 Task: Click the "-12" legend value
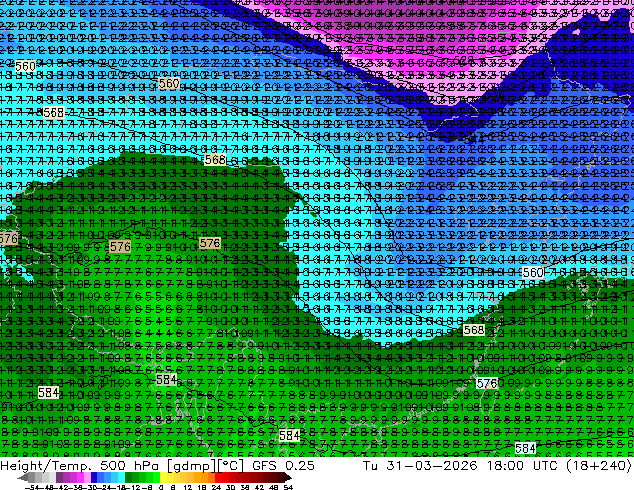pyautogui.click(x=135, y=487)
